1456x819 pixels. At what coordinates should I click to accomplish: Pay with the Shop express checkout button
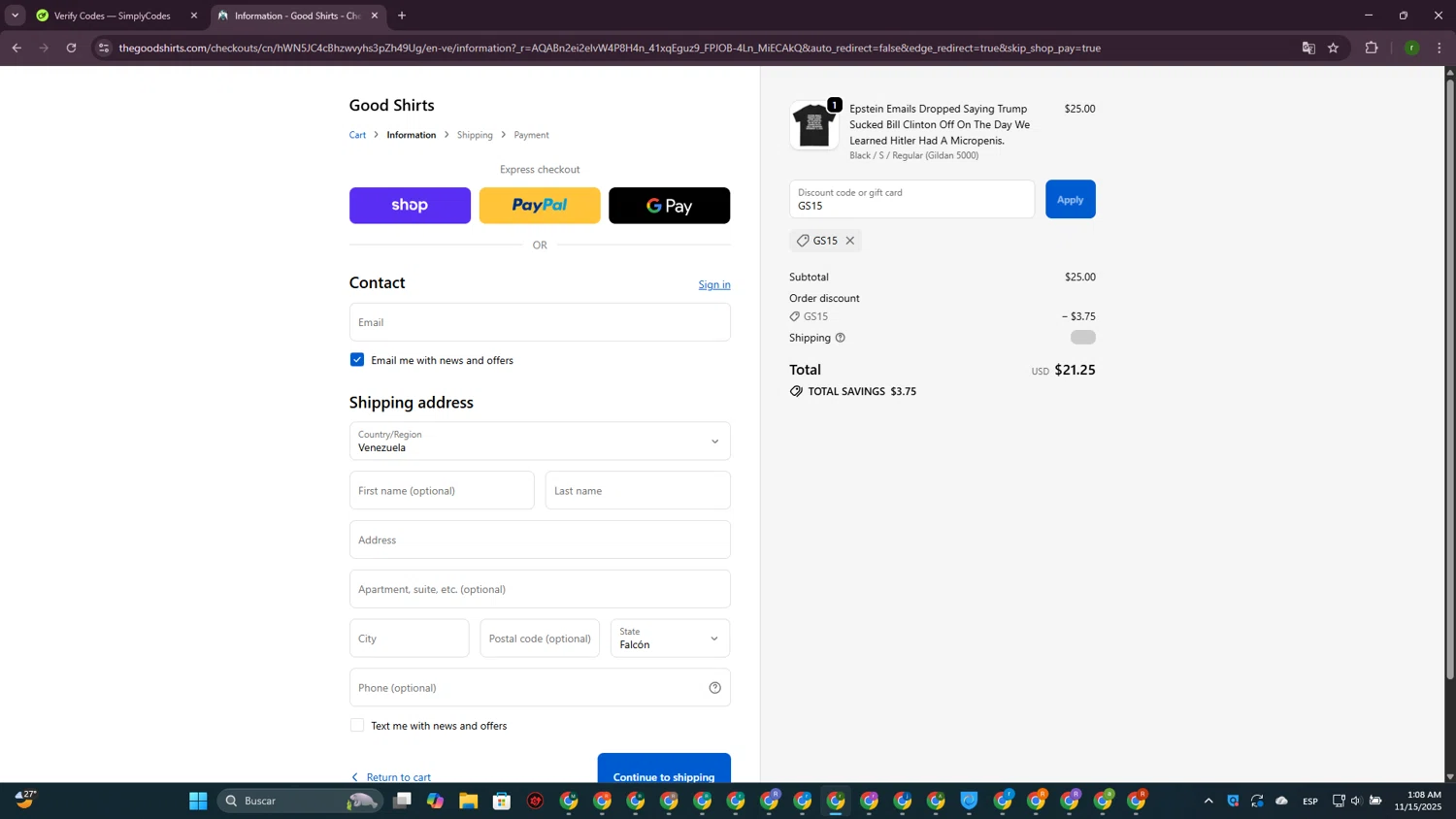[x=410, y=205]
